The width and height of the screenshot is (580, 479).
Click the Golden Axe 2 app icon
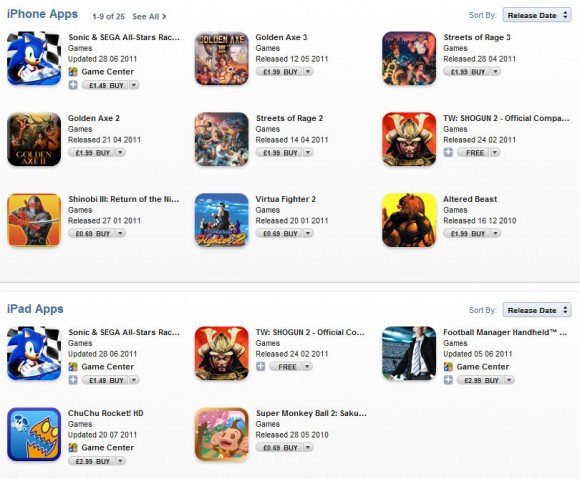[x=34, y=139]
